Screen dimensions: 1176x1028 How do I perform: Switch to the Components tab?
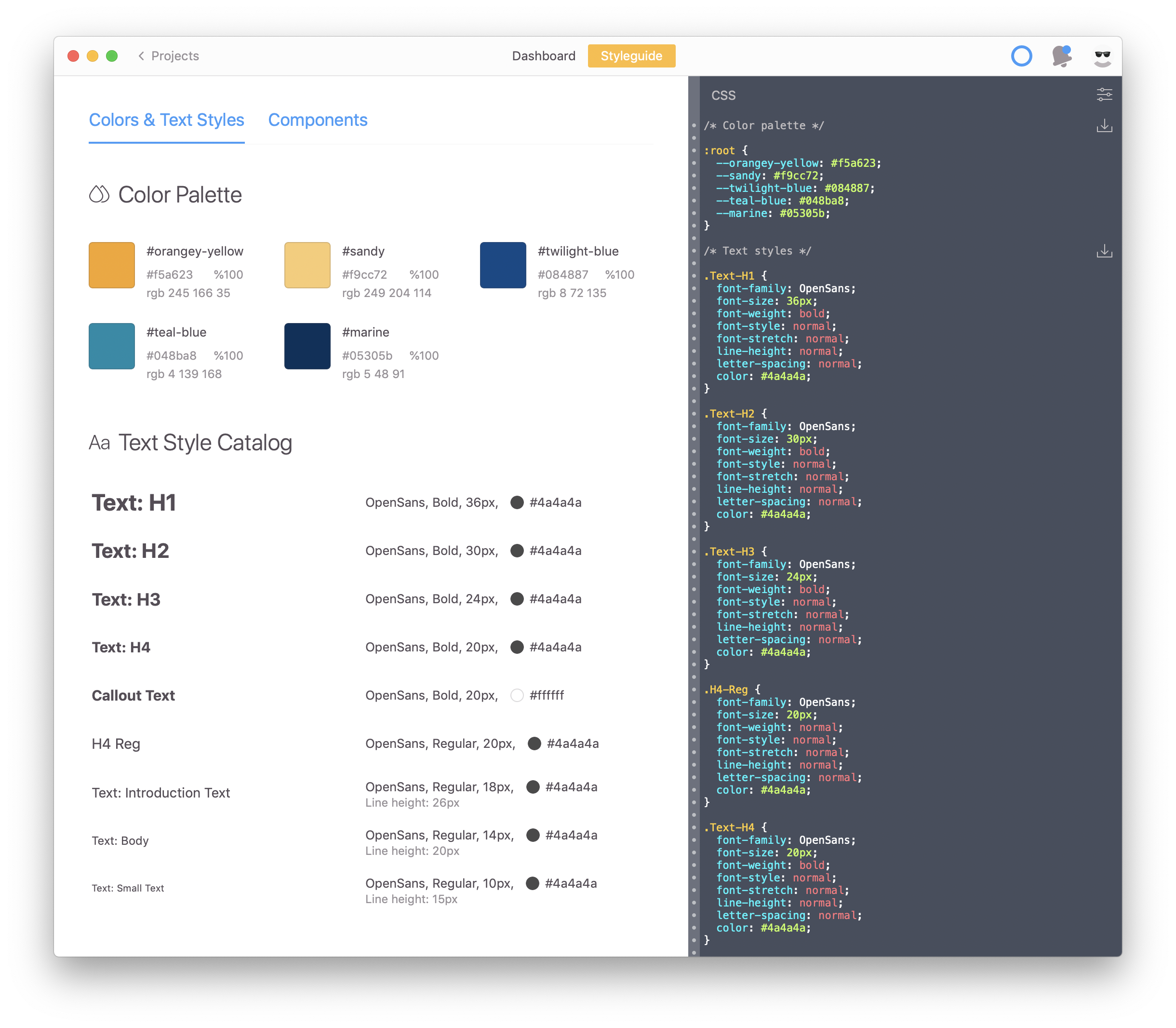(x=318, y=120)
